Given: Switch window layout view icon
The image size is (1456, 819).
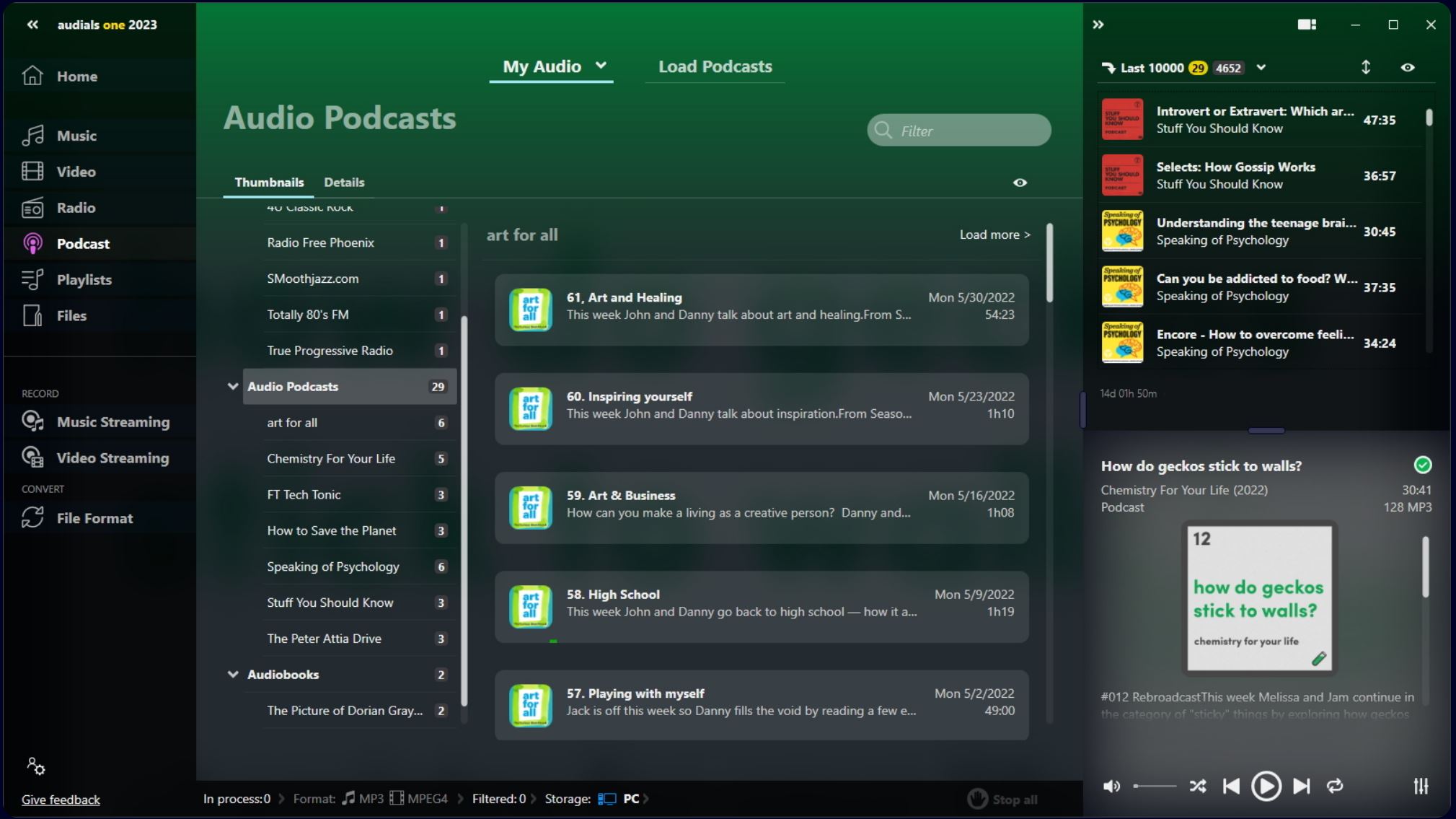Looking at the screenshot, I should [x=1307, y=25].
